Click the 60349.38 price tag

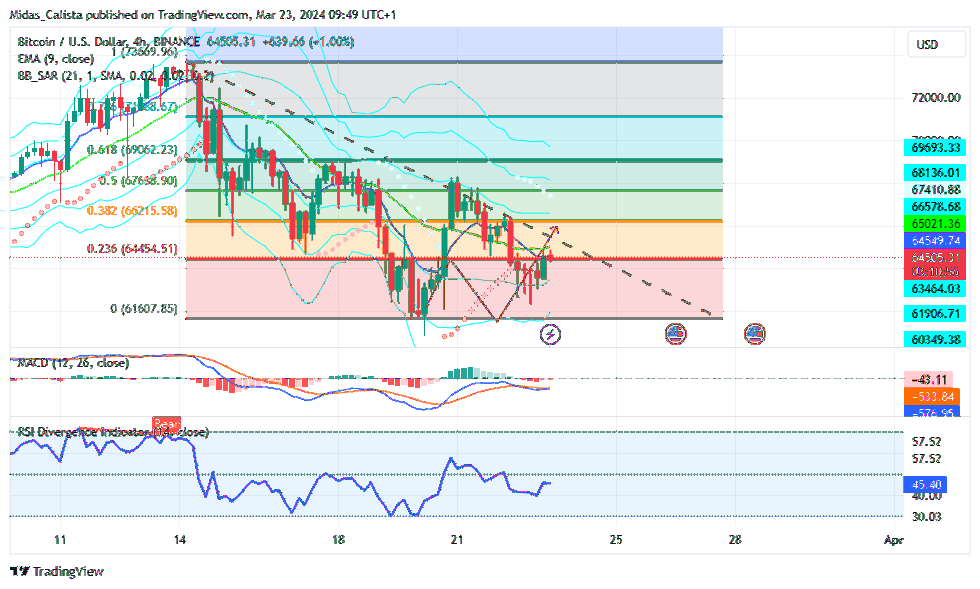point(935,340)
